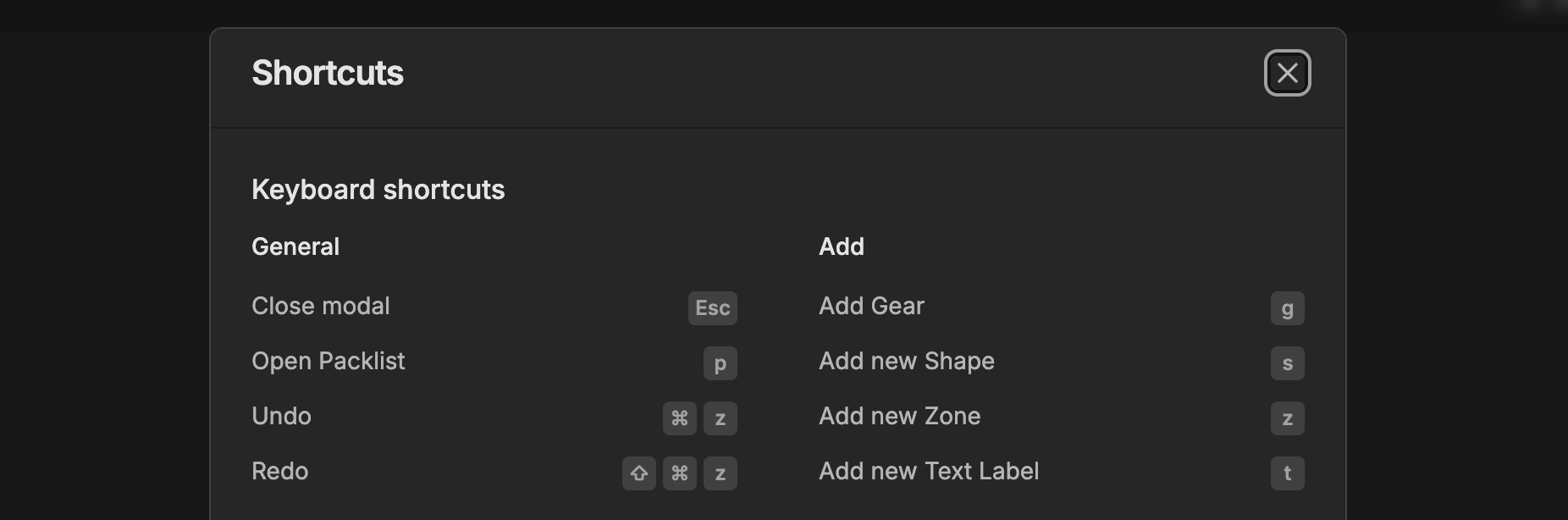This screenshot has height=520, width=1568.
Task: Click the Command key icon beside Undo
Action: coord(678,418)
